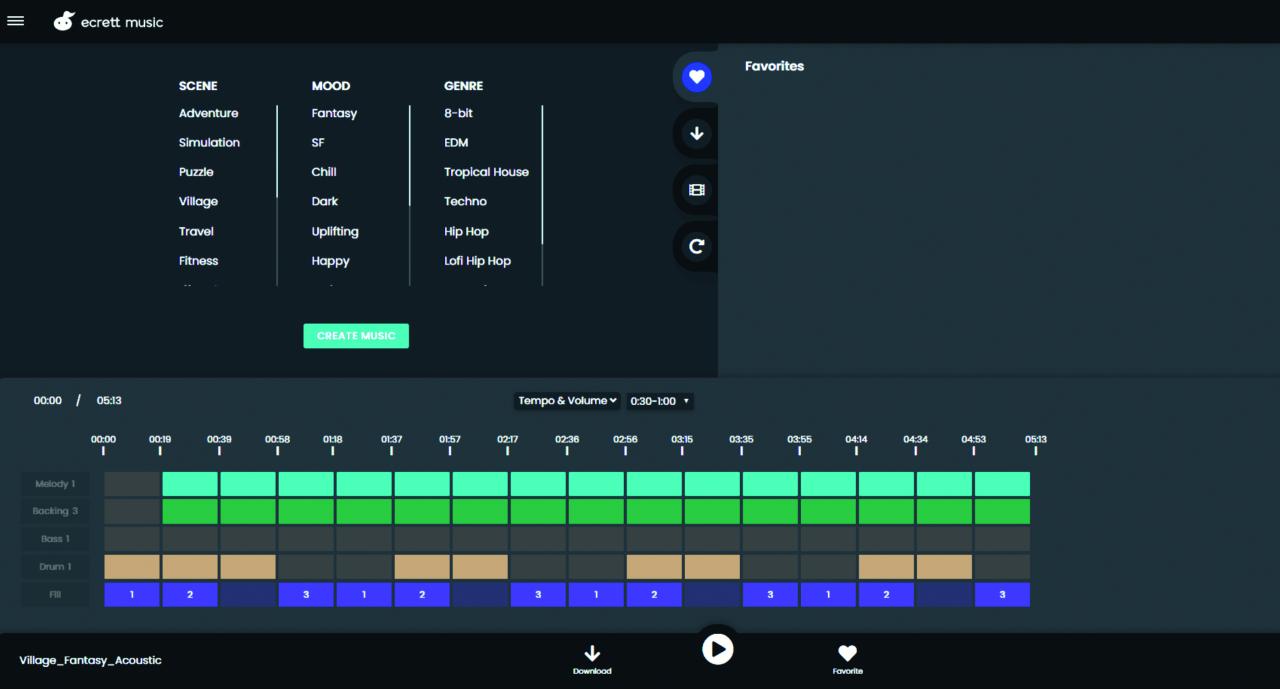The width and height of the screenshot is (1280, 689).
Task: Pick the Techno genre
Action: coord(465,201)
